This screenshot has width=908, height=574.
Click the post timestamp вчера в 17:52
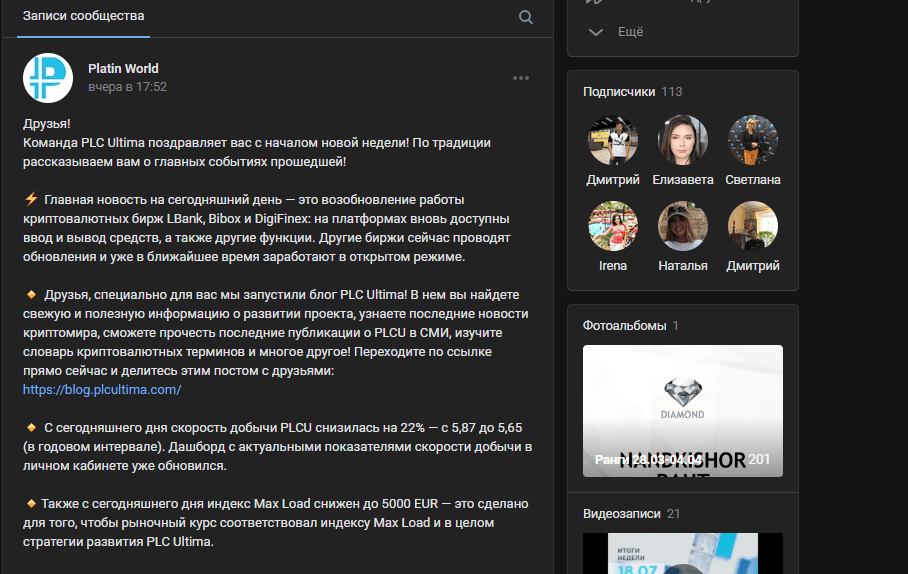pyautogui.click(x=127, y=87)
